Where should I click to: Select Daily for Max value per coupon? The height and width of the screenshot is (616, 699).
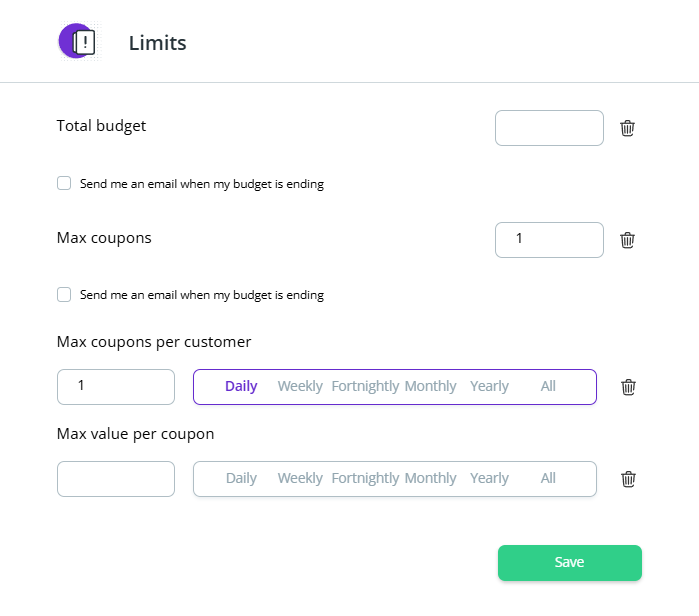tap(241, 479)
